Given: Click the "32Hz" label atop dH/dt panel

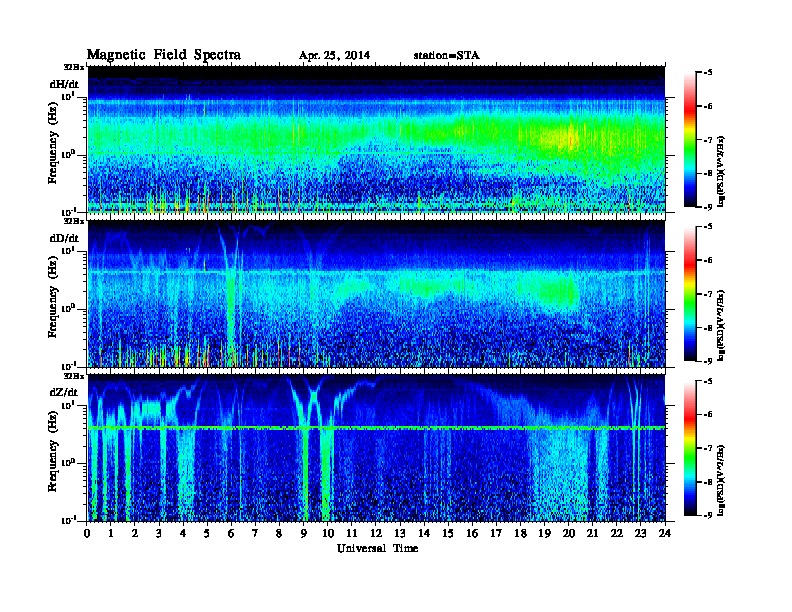Looking at the screenshot, I should coord(74,67).
